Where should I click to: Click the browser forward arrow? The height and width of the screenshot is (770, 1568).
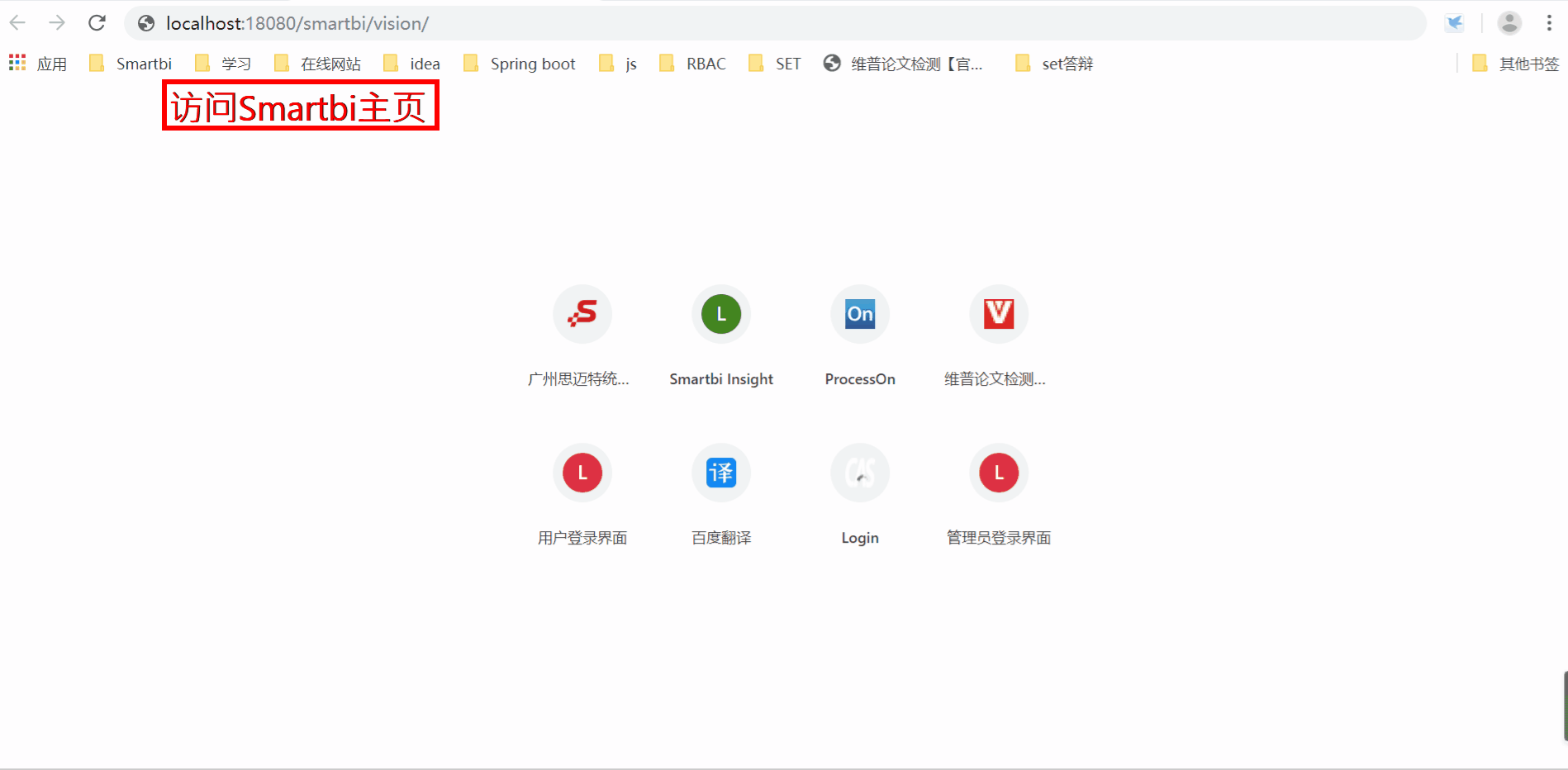[x=57, y=23]
